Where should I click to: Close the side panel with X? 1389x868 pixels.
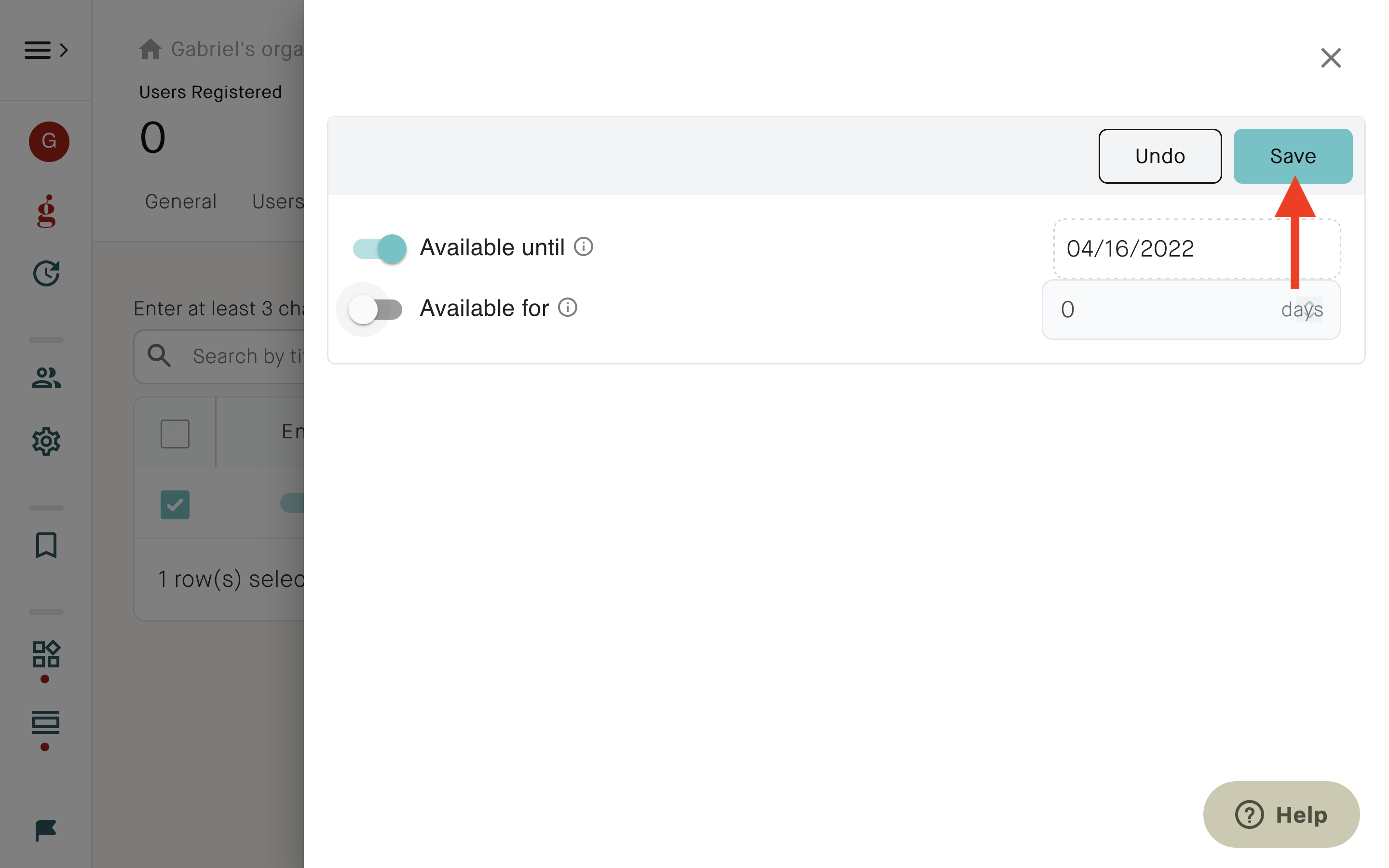point(1331,58)
